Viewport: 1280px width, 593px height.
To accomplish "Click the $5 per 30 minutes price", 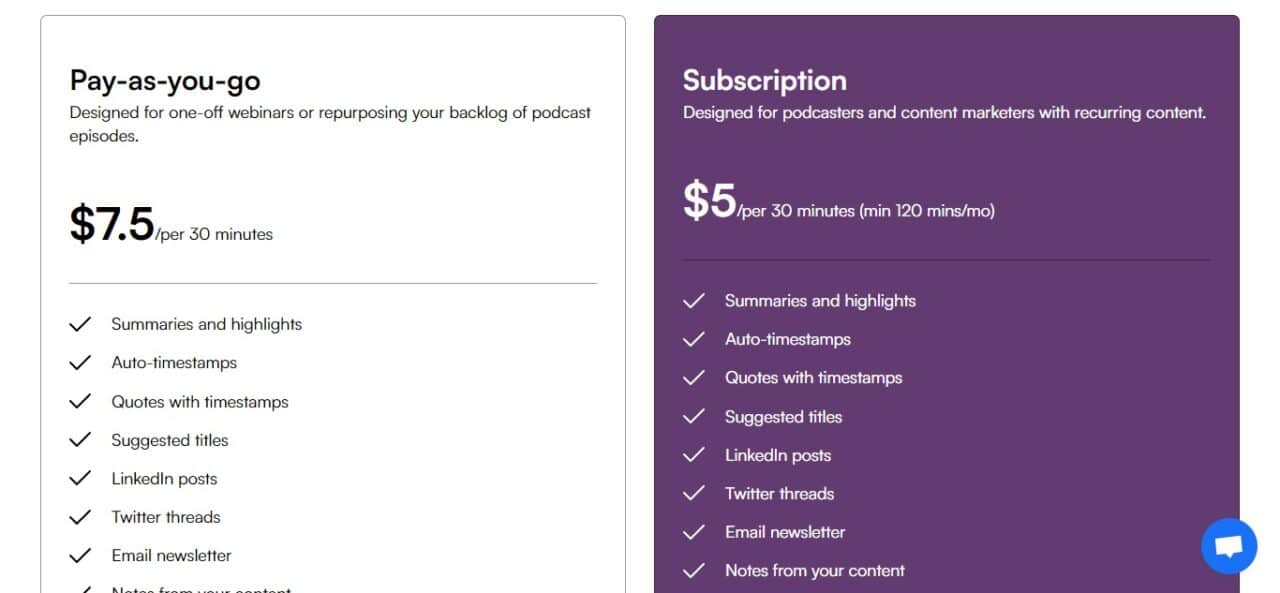I will tap(839, 202).
